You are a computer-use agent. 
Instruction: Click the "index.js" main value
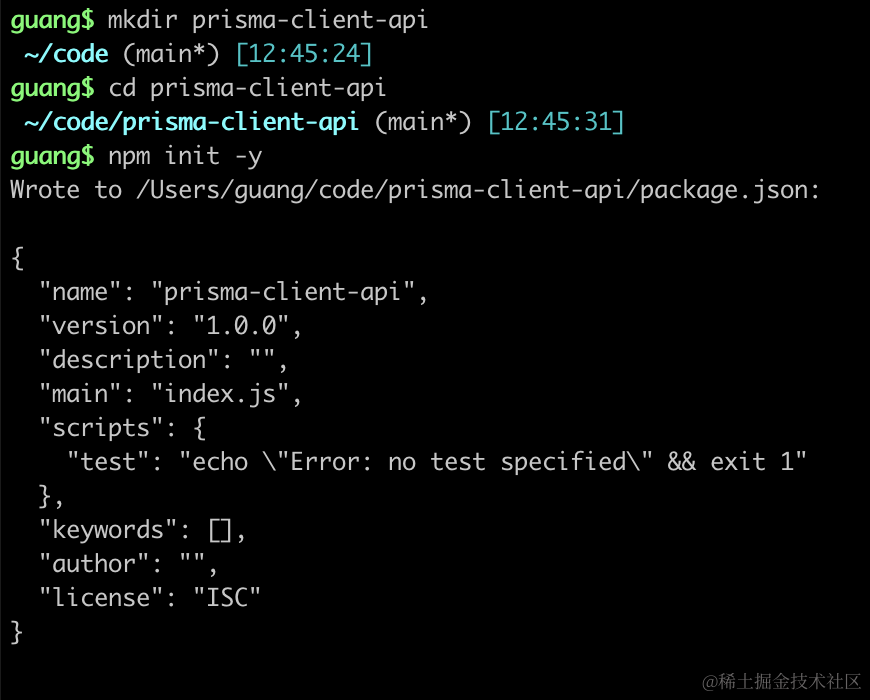(220, 394)
